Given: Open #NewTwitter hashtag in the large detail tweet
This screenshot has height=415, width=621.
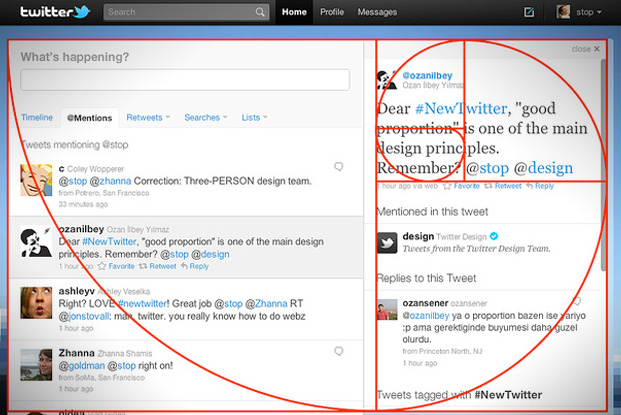Looking at the screenshot, I should click(461, 109).
